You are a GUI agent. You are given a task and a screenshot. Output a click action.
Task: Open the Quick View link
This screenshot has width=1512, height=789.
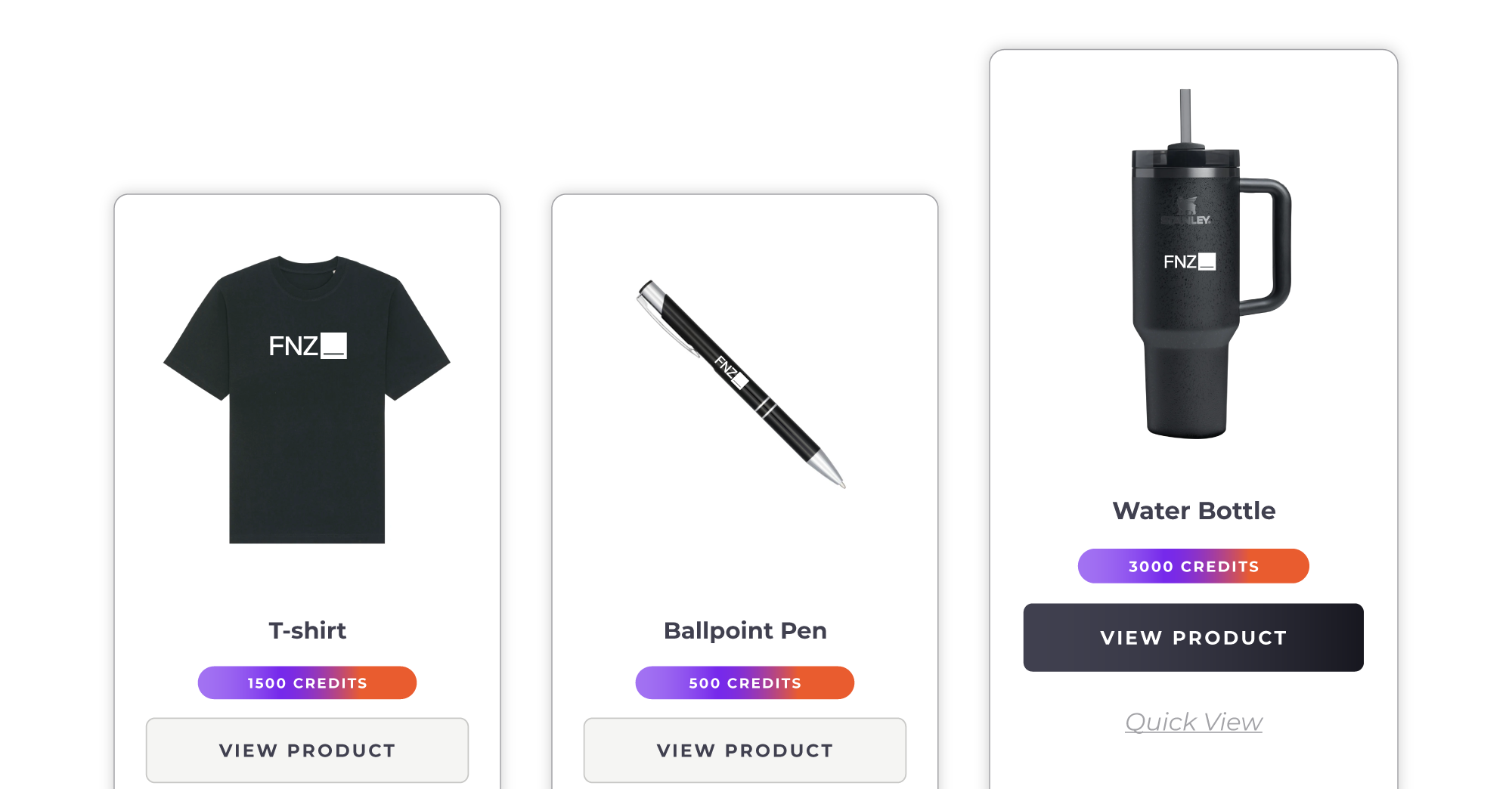pos(1194,722)
